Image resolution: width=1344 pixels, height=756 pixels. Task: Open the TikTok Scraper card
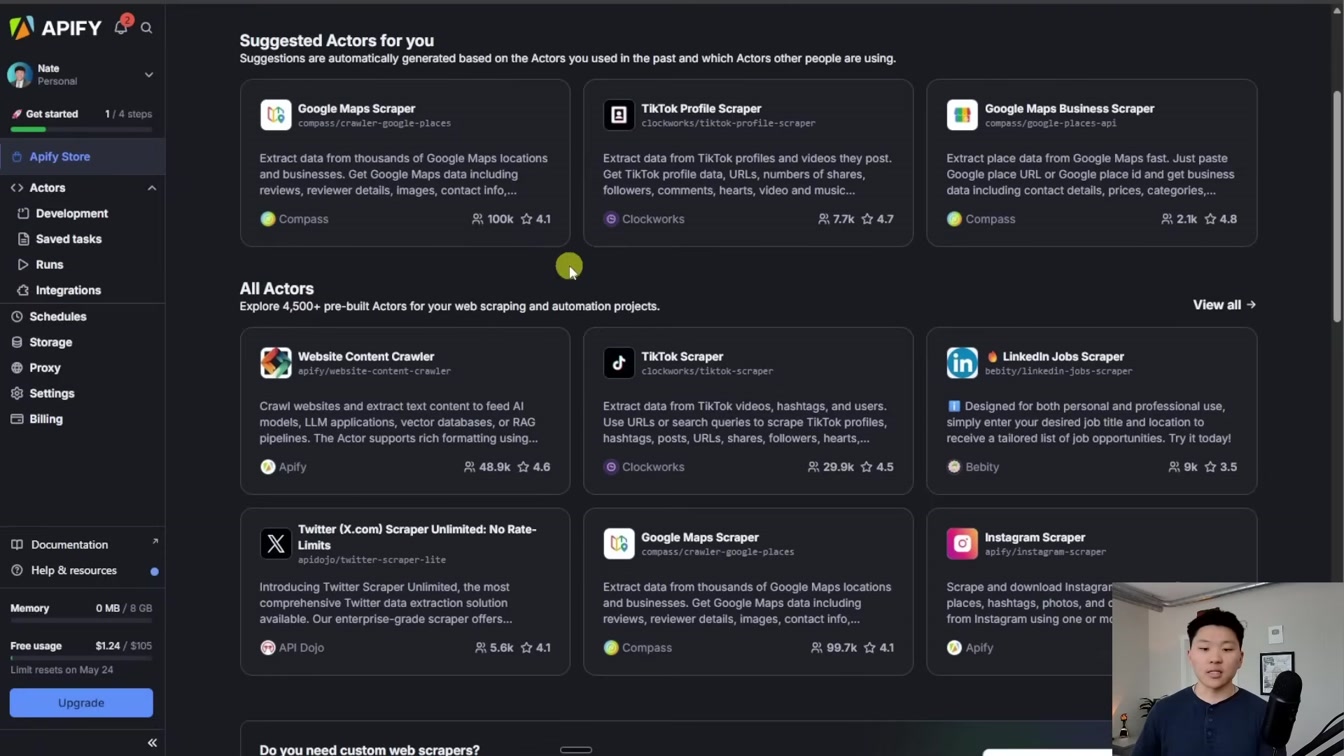[748, 411]
